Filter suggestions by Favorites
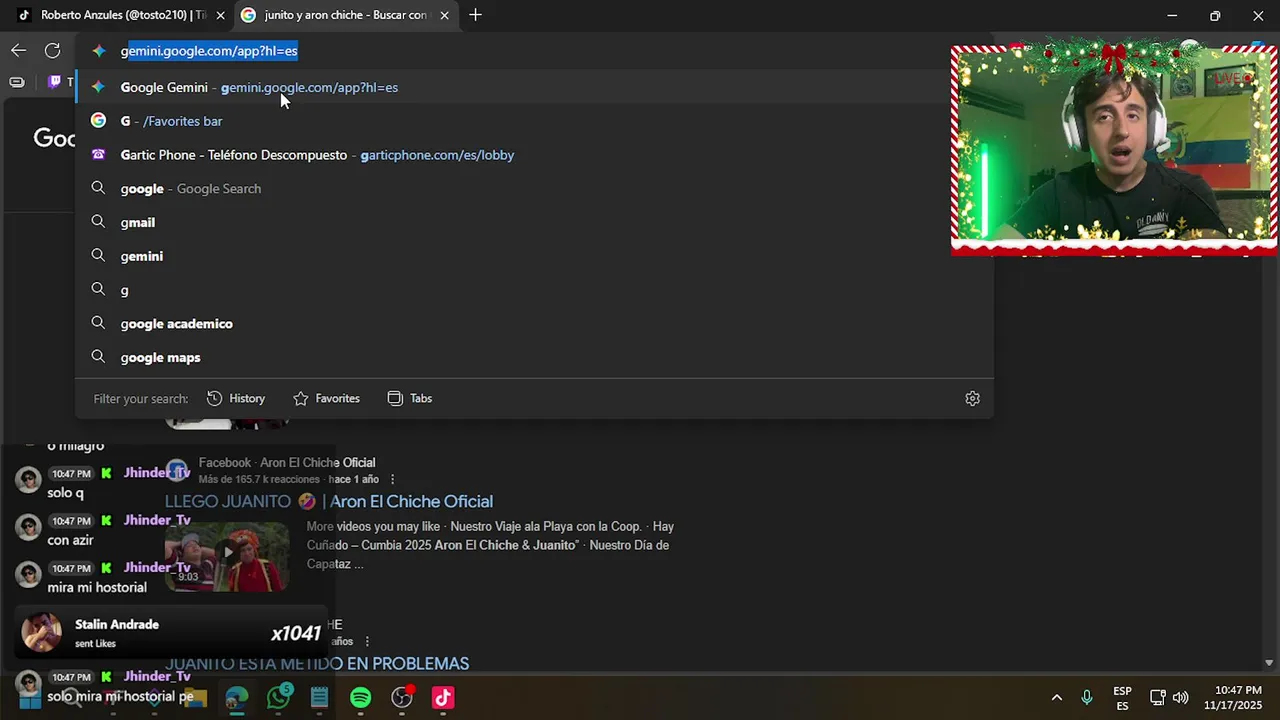 pos(327,398)
